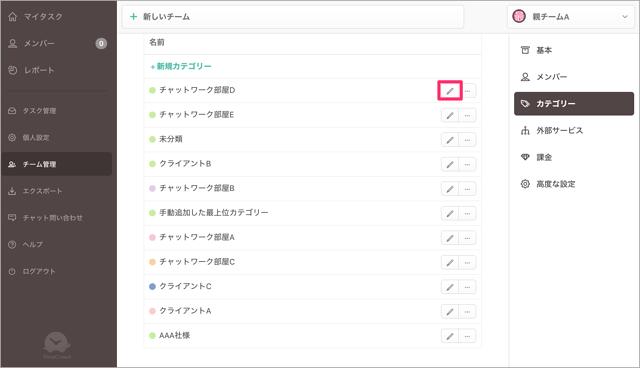This screenshot has height=368, width=640.
Task: Click the +新規カテゴリー link
Action: pos(181,66)
